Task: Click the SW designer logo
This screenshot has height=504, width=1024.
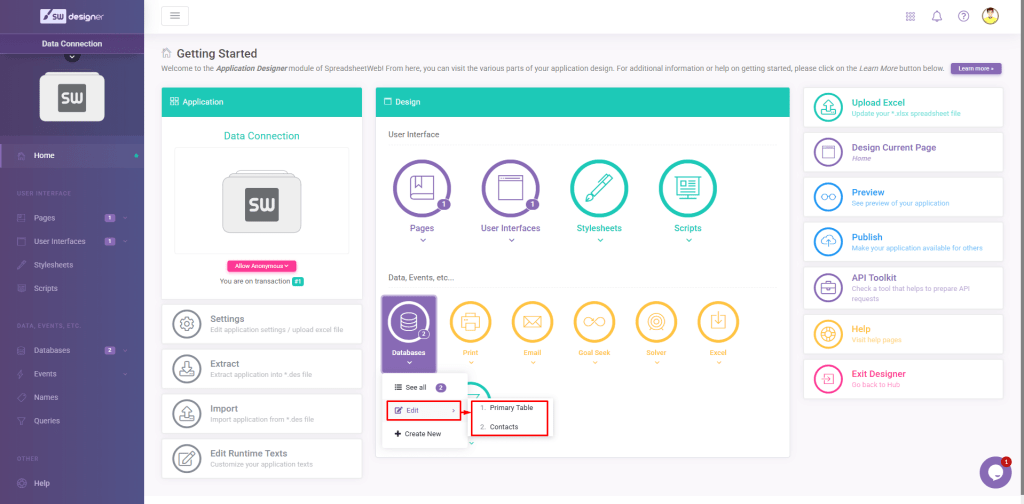Action: pyautogui.click(x=72, y=16)
